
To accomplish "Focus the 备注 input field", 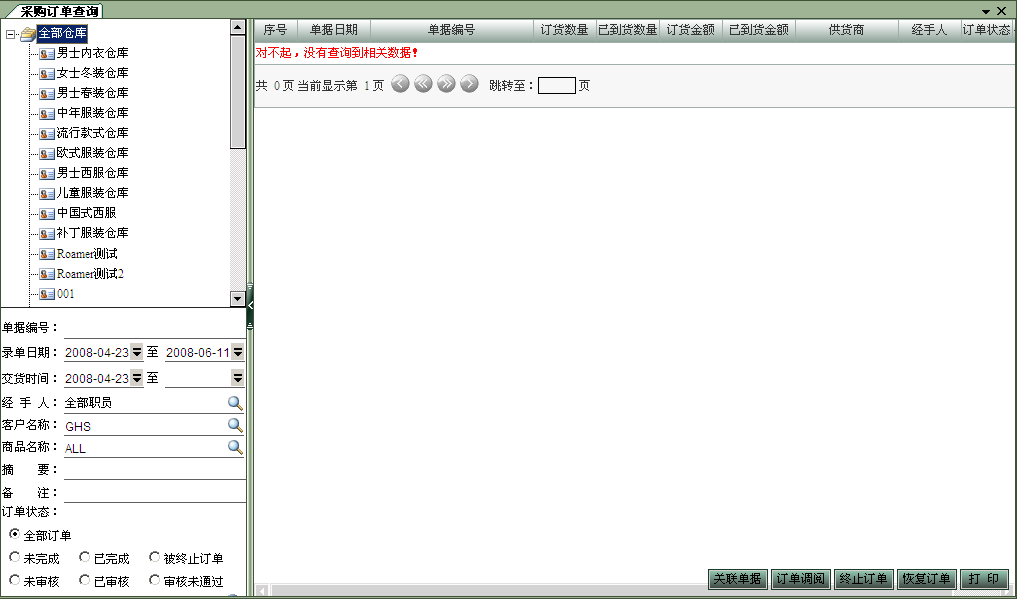I will (154, 493).
